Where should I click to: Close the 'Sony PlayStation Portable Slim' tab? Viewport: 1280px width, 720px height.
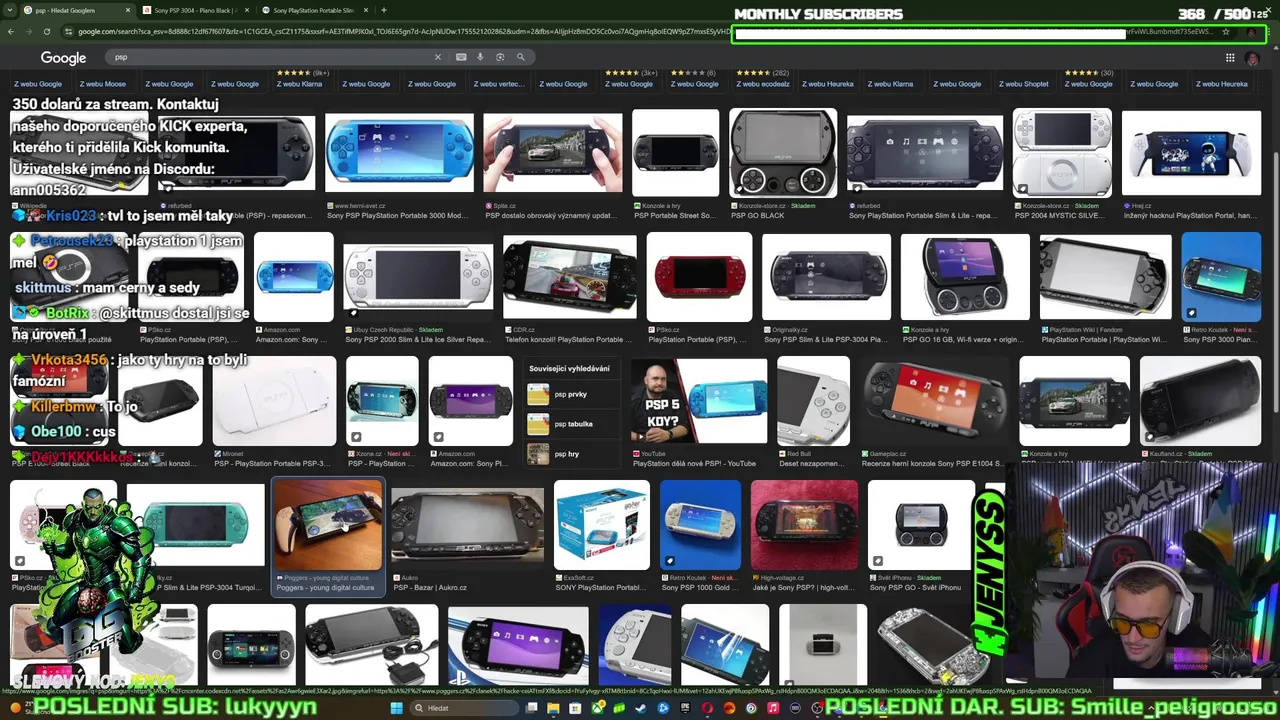point(367,10)
